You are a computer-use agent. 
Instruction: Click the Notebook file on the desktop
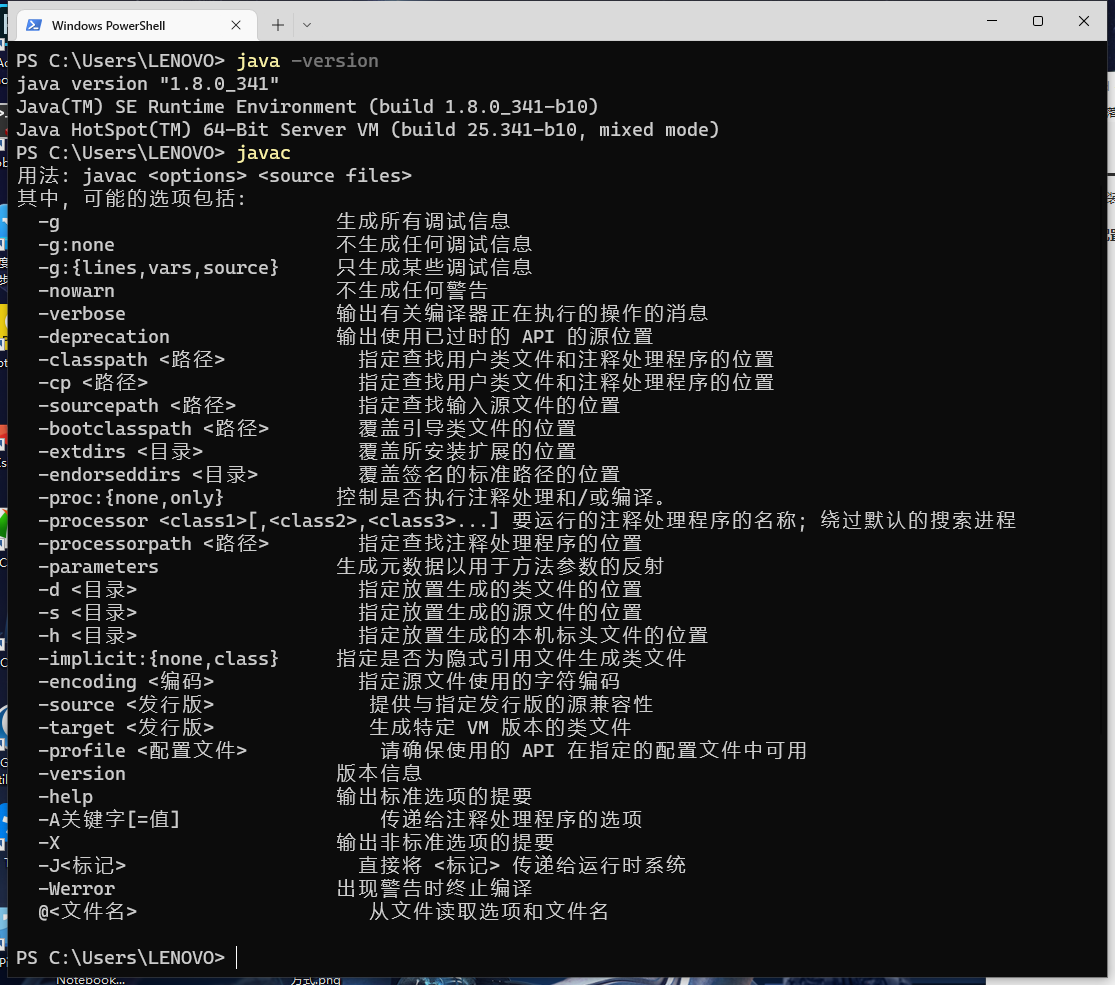(x=88, y=977)
